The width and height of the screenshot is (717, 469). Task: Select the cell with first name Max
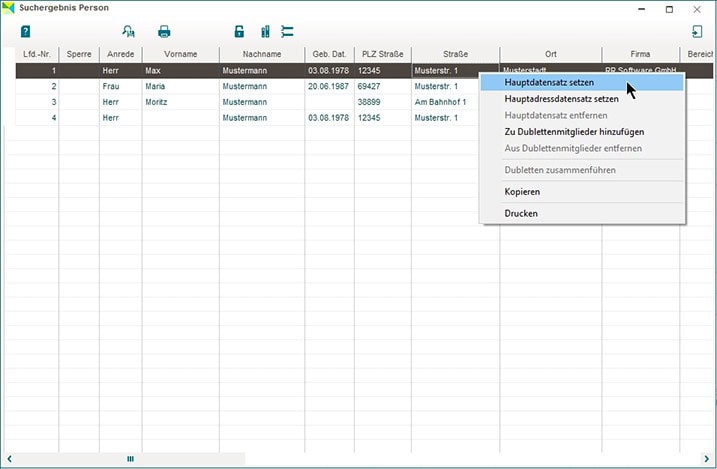click(x=181, y=71)
